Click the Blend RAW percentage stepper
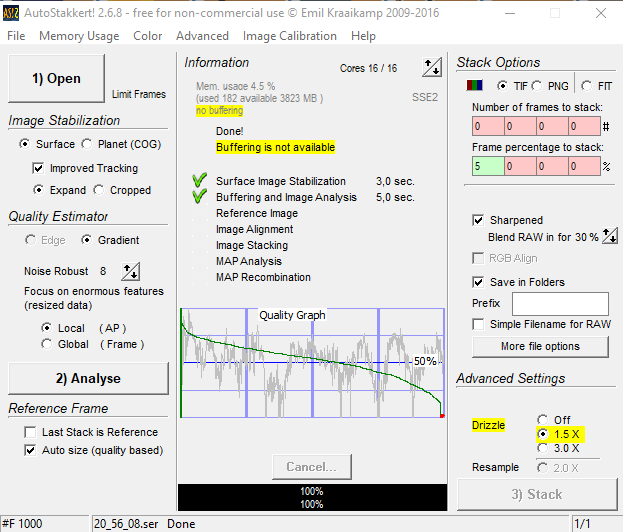 [x=611, y=237]
